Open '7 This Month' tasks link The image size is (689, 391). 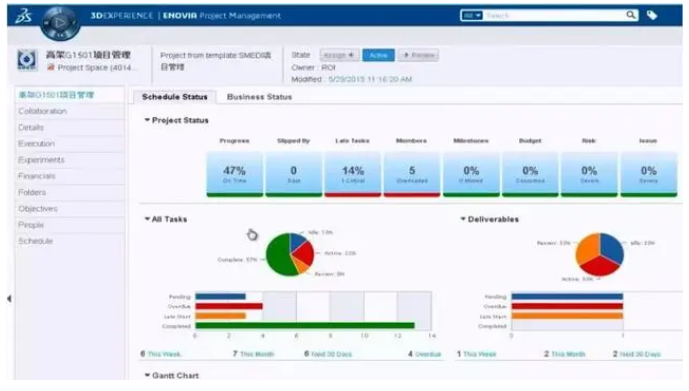254,354
